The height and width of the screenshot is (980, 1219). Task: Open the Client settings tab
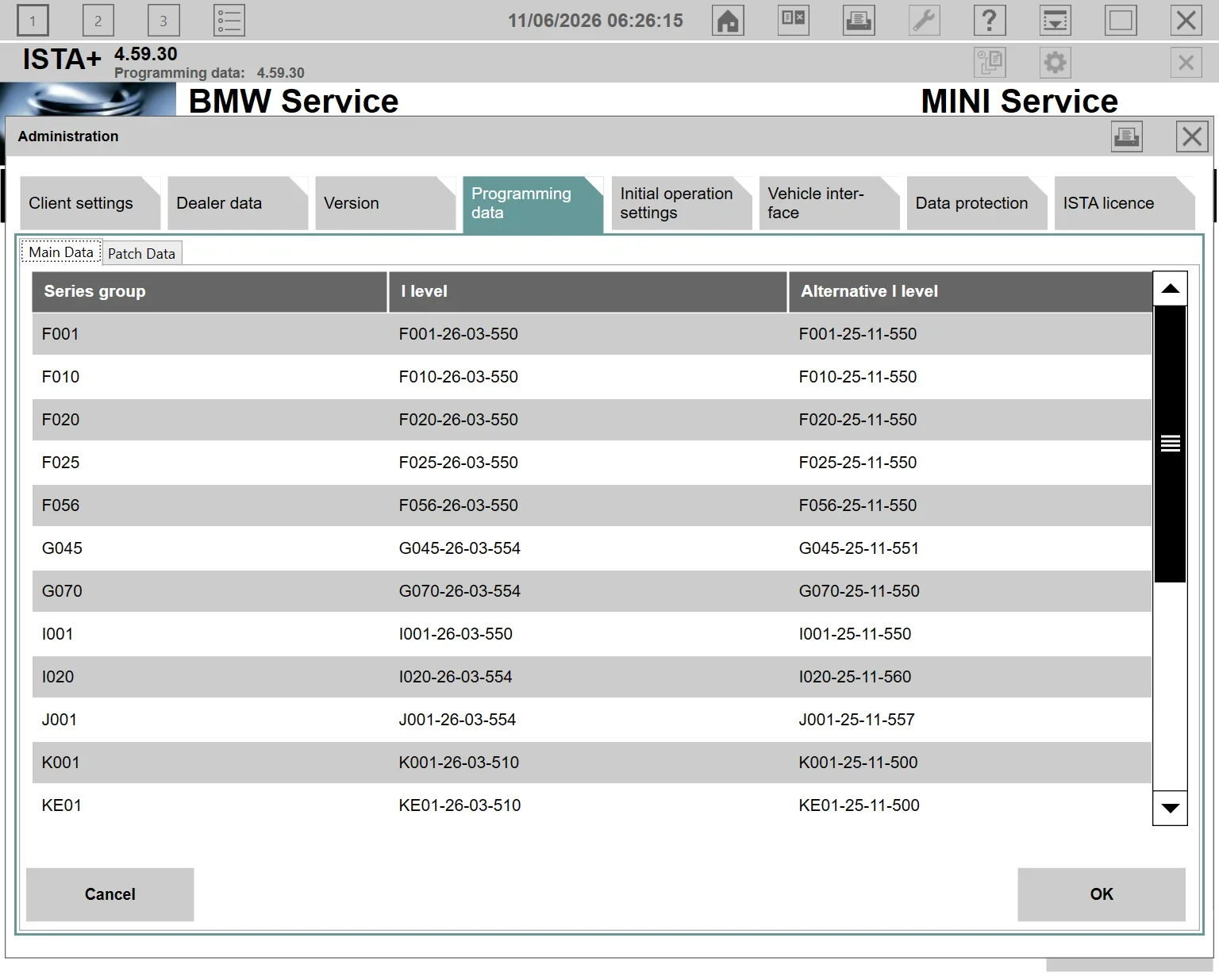pos(90,203)
